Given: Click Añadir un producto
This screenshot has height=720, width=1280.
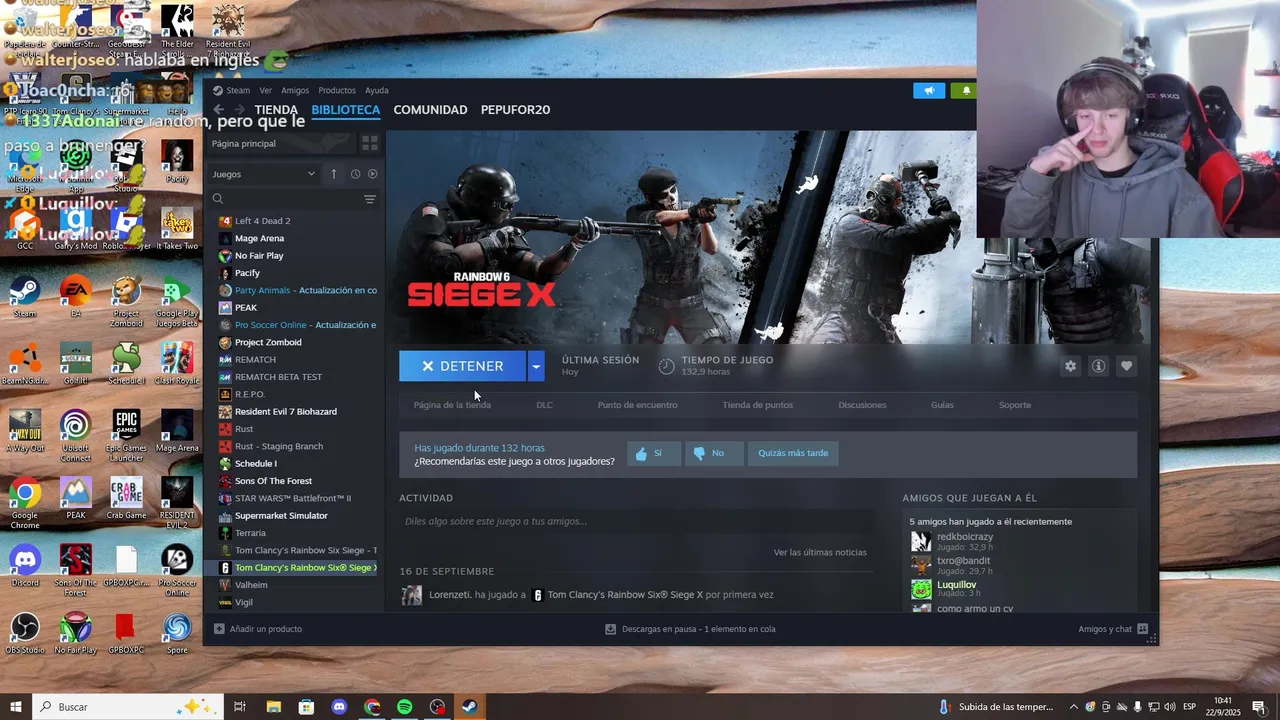Looking at the screenshot, I should tap(258, 629).
